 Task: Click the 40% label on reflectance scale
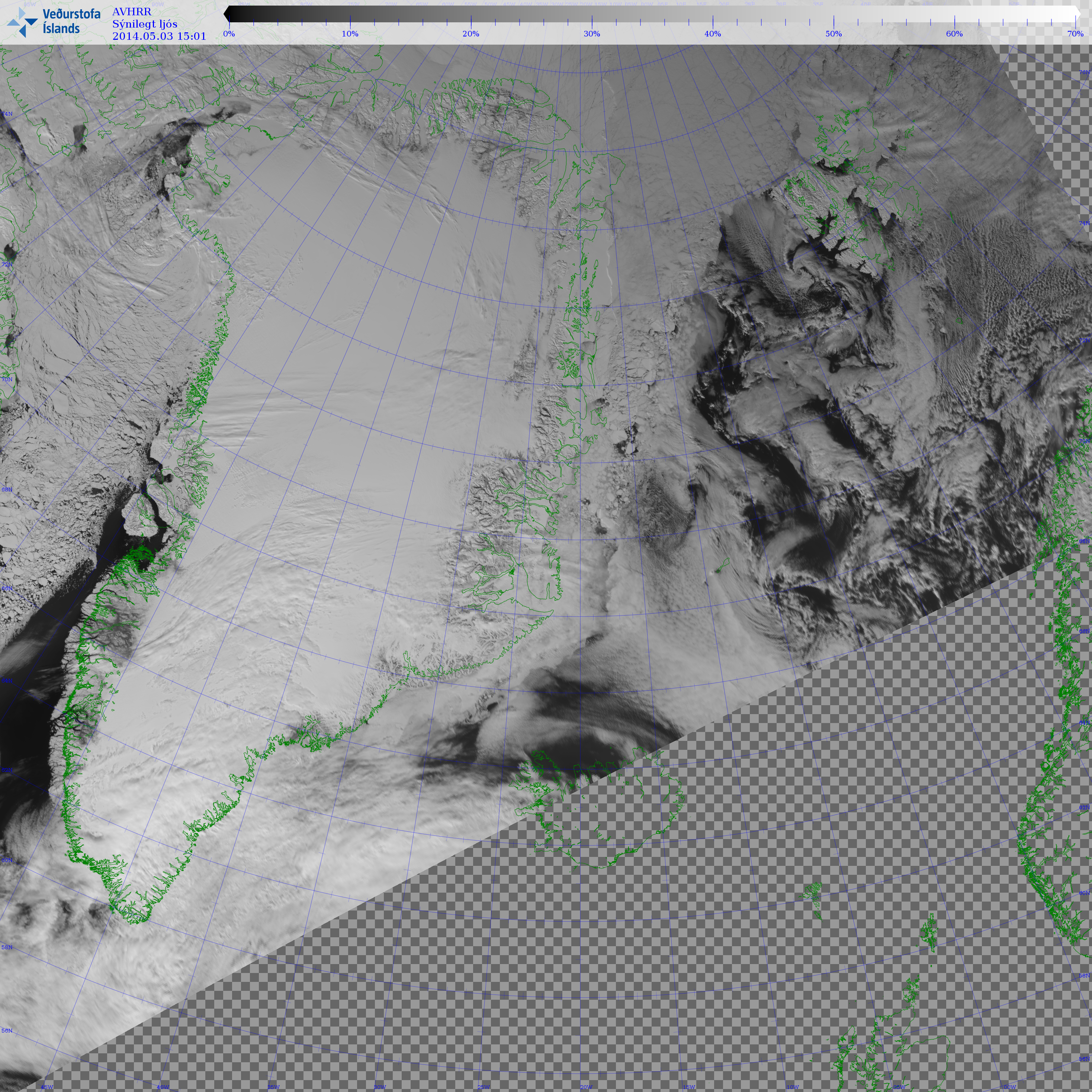pos(712,34)
